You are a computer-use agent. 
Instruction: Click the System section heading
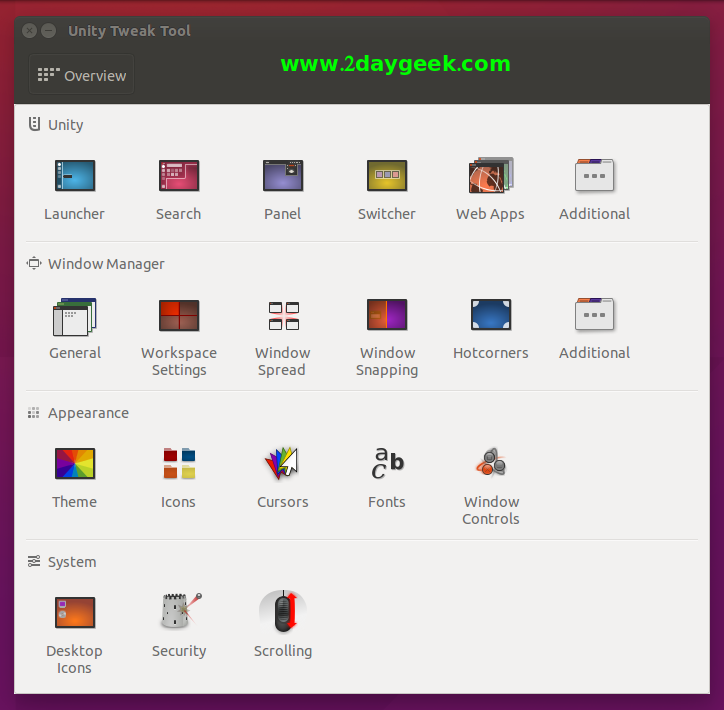pos(72,562)
